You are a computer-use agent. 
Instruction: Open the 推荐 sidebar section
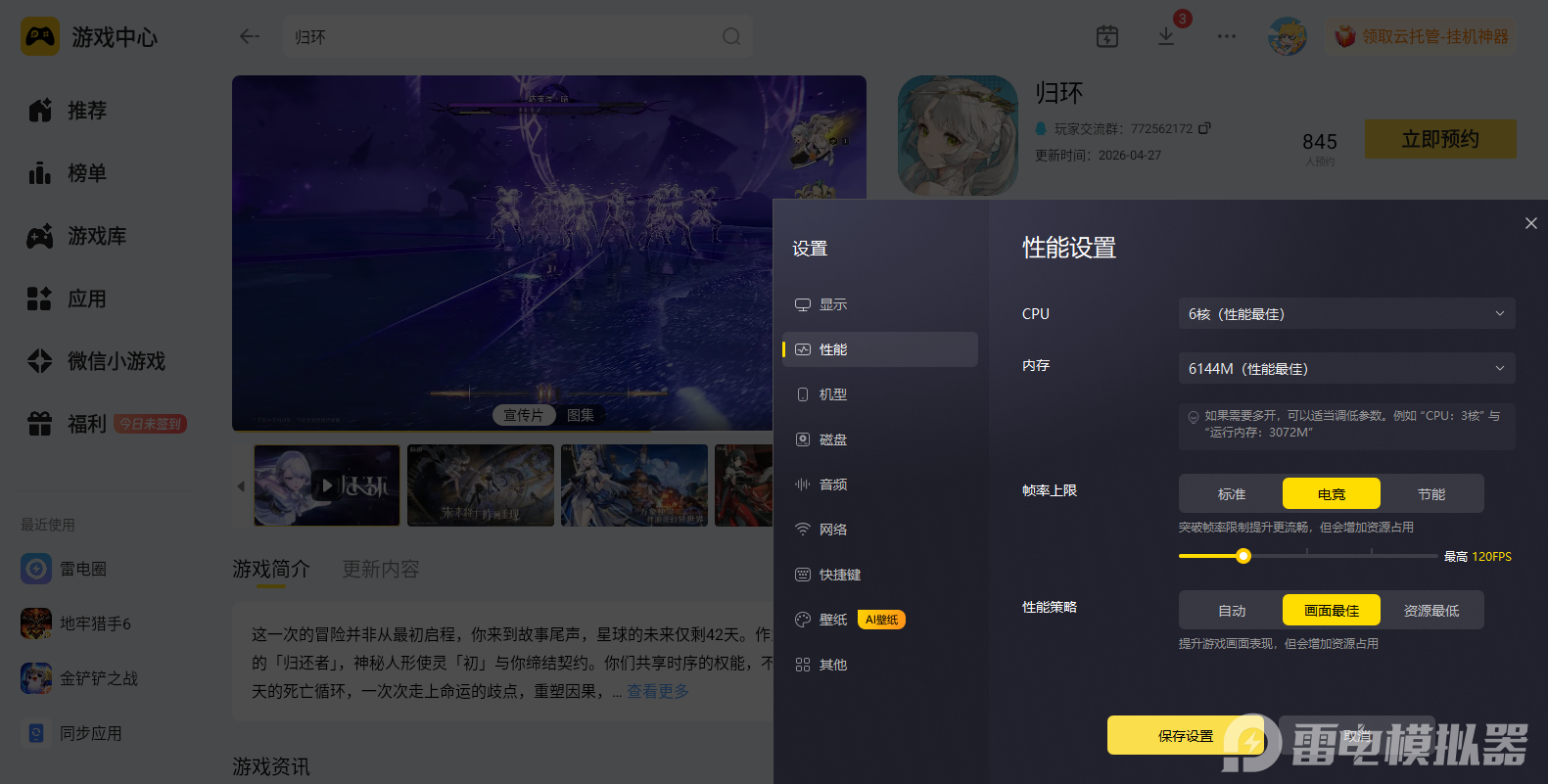coord(69,111)
